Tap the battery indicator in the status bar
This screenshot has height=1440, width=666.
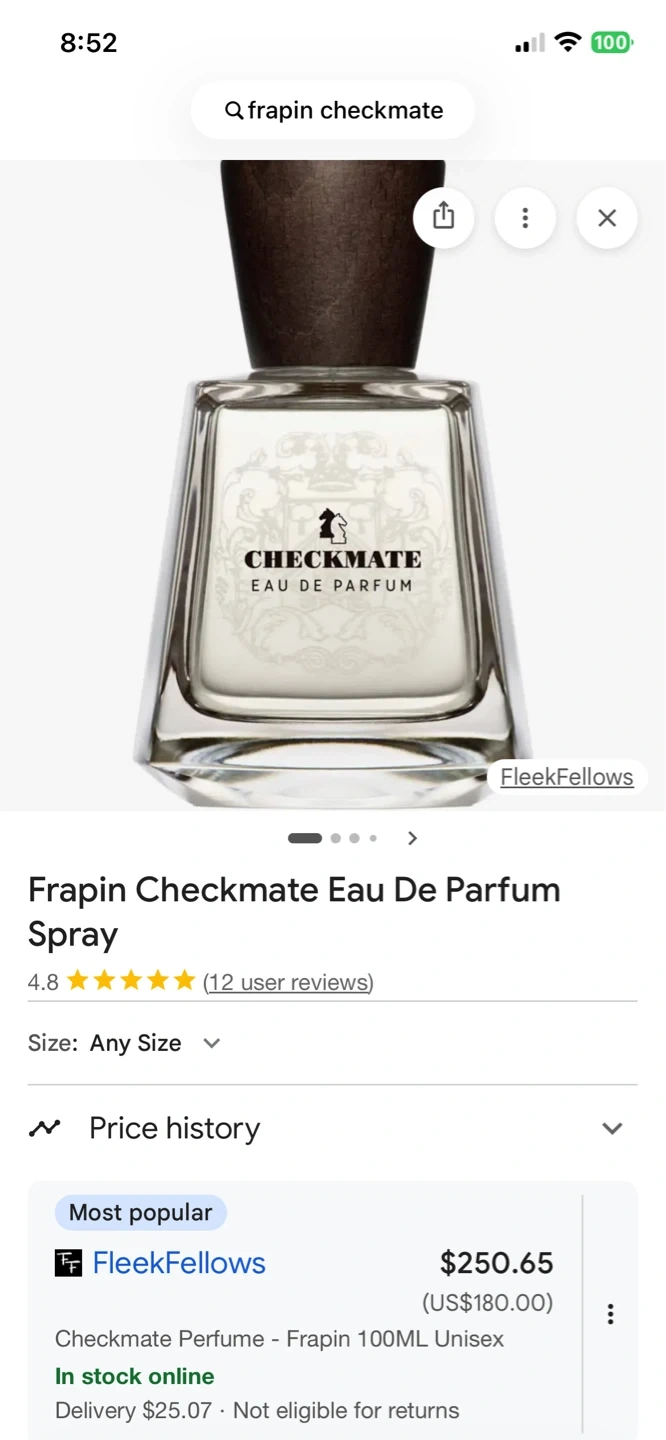point(610,42)
